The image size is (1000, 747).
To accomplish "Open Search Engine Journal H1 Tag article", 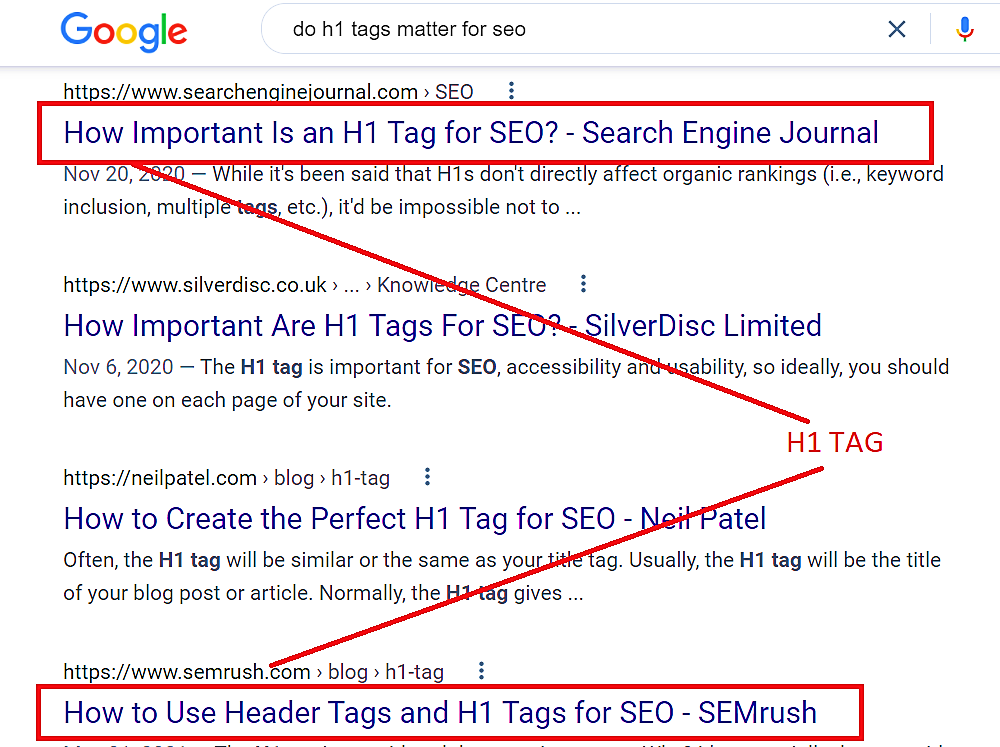I will 471,133.
